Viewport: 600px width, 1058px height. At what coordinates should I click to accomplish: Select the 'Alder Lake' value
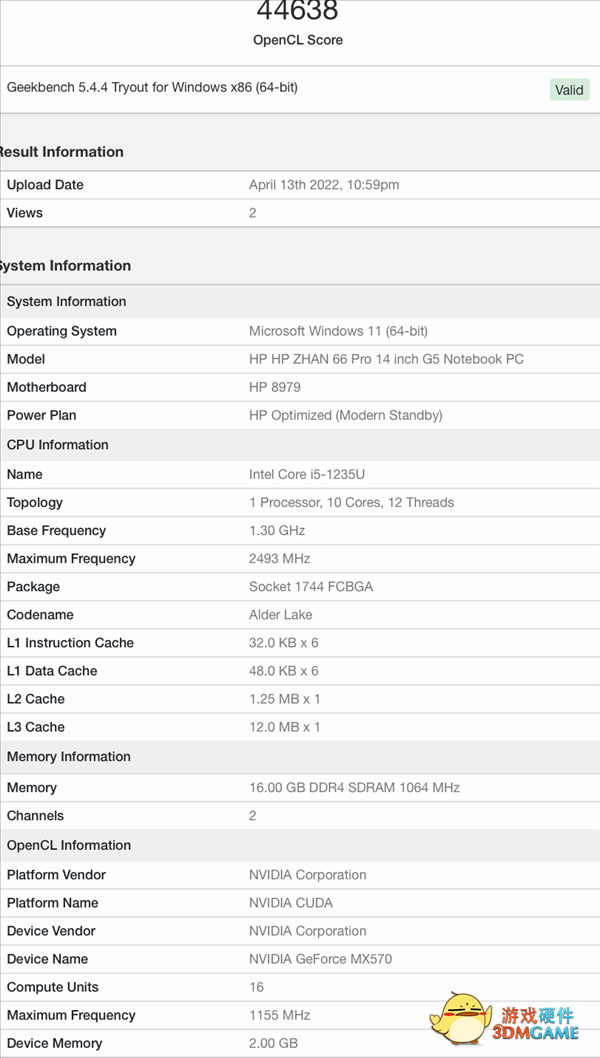[x=281, y=615]
